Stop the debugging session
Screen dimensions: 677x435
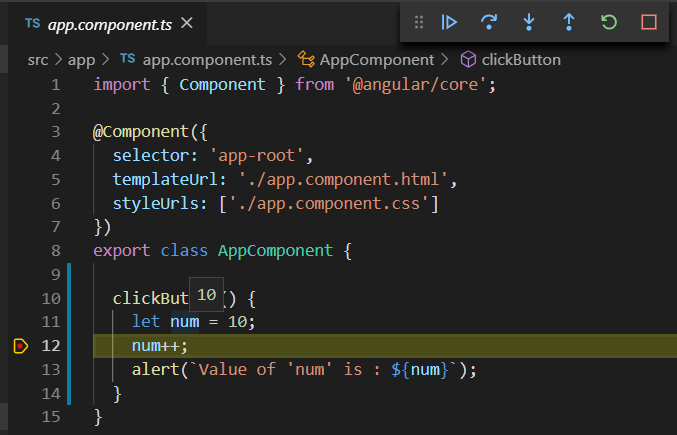point(648,21)
